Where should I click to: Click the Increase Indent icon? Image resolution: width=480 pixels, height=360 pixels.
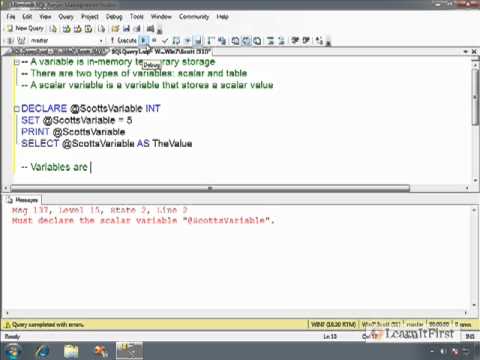click(x=306, y=41)
